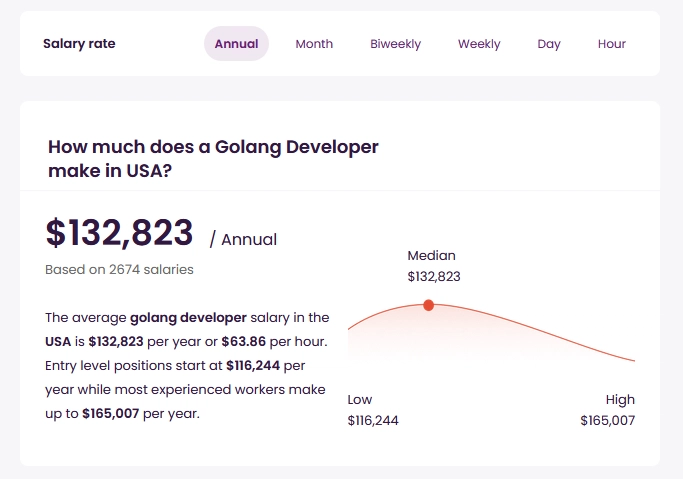
Task: Switch salary rate to Hour
Action: (x=612, y=44)
